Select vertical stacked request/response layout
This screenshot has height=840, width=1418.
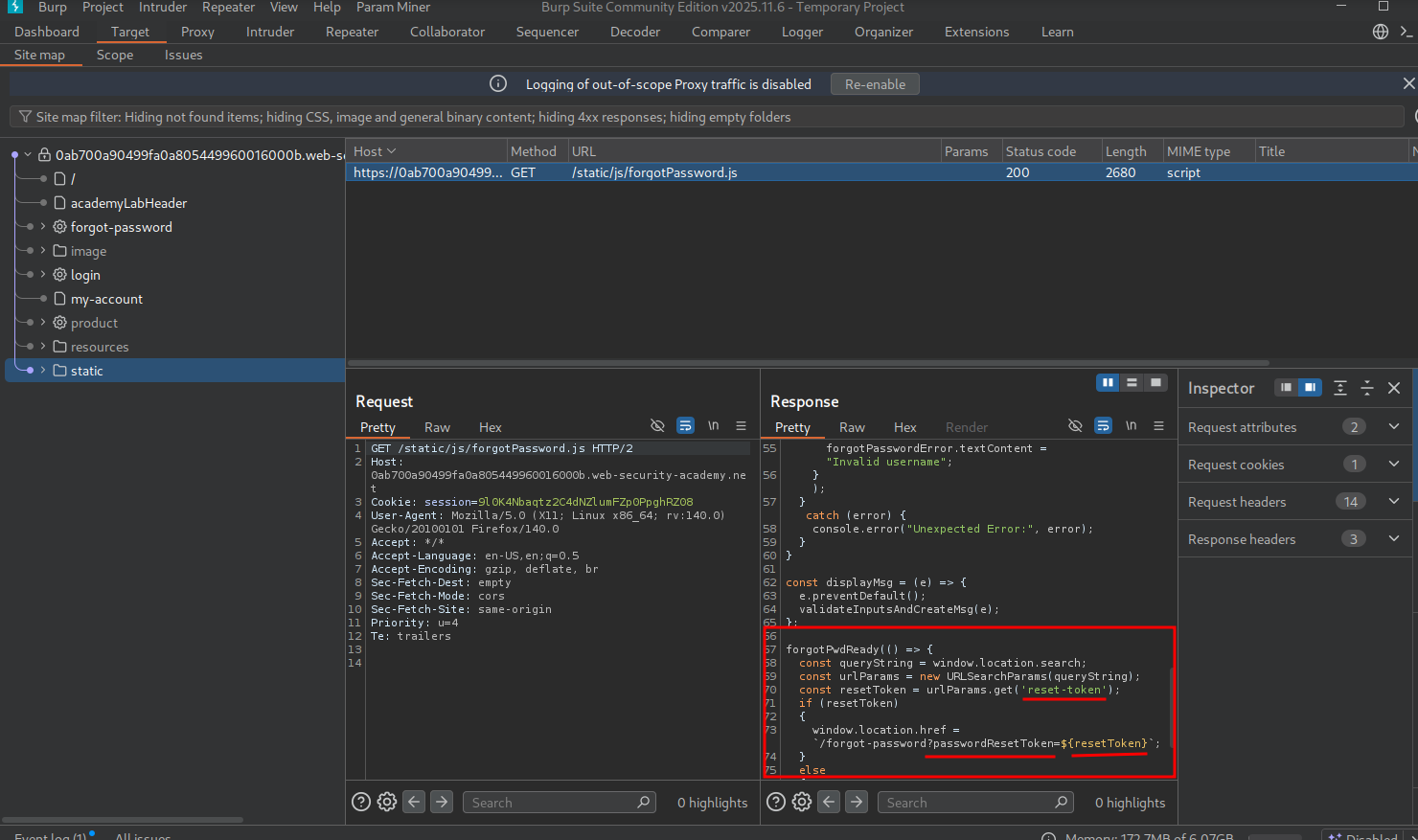click(x=1132, y=382)
